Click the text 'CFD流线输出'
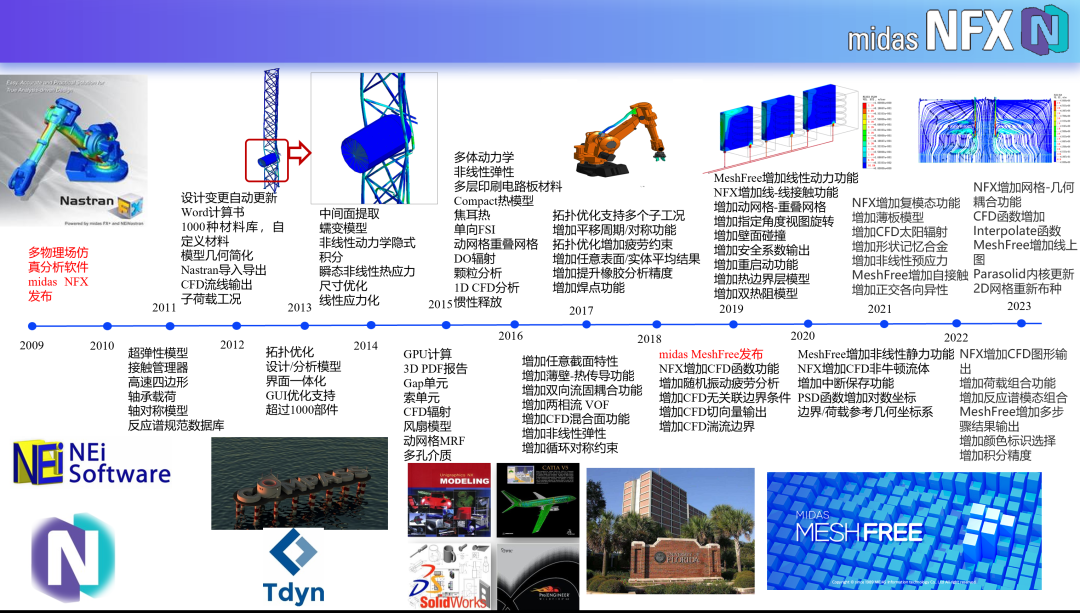 pyautogui.click(x=217, y=284)
